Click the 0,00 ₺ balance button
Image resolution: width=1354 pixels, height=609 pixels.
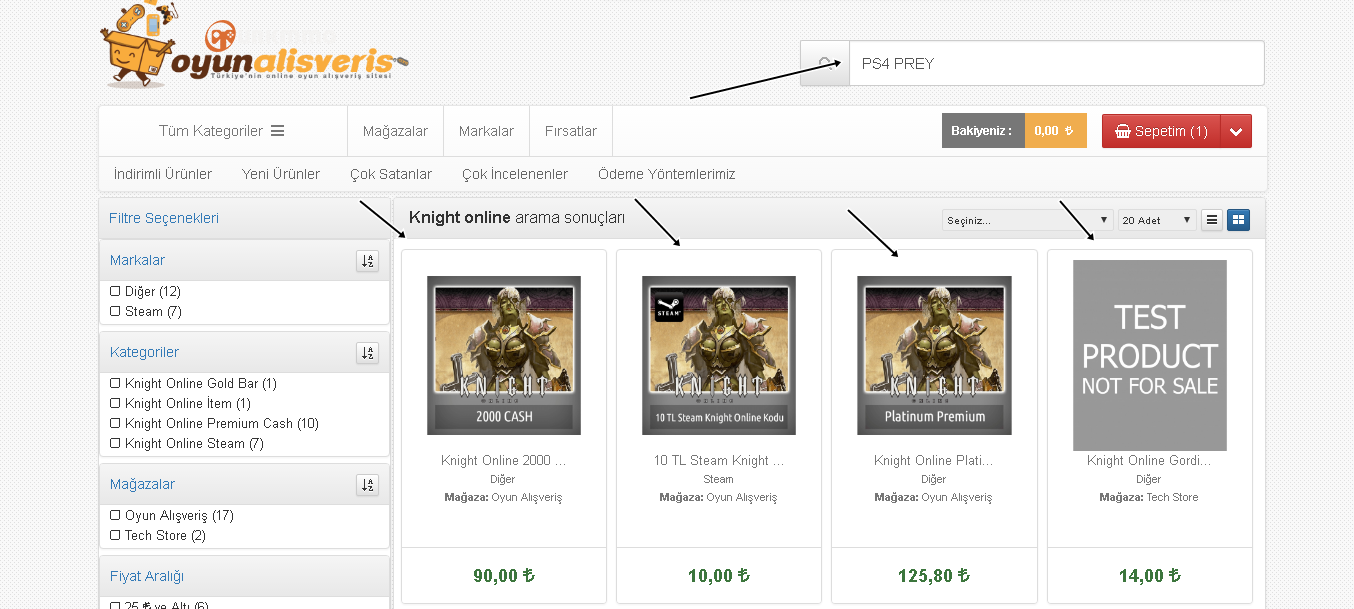pyautogui.click(x=1055, y=131)
